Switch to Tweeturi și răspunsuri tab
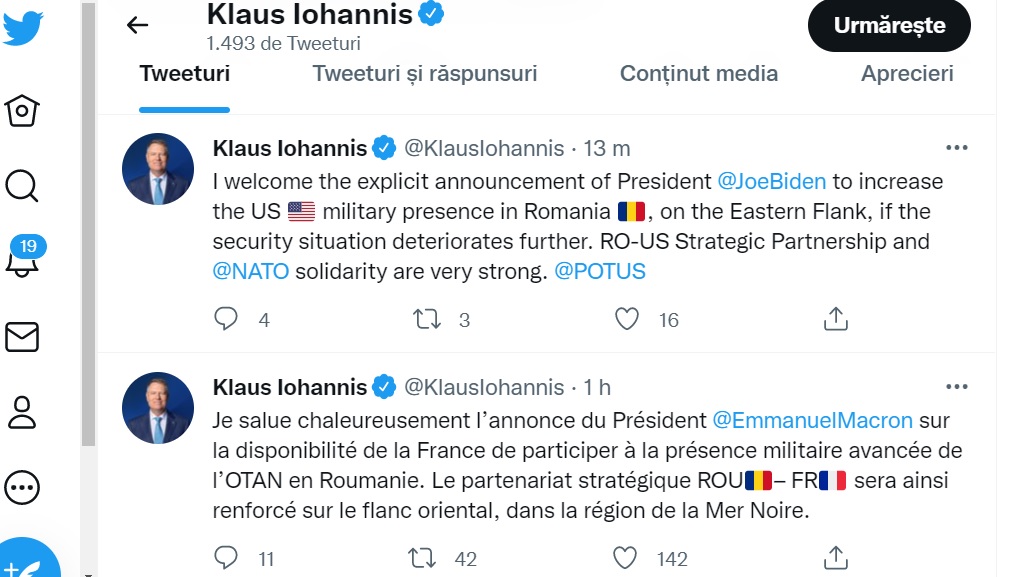 pyautogui.click(x=425, y=73)
